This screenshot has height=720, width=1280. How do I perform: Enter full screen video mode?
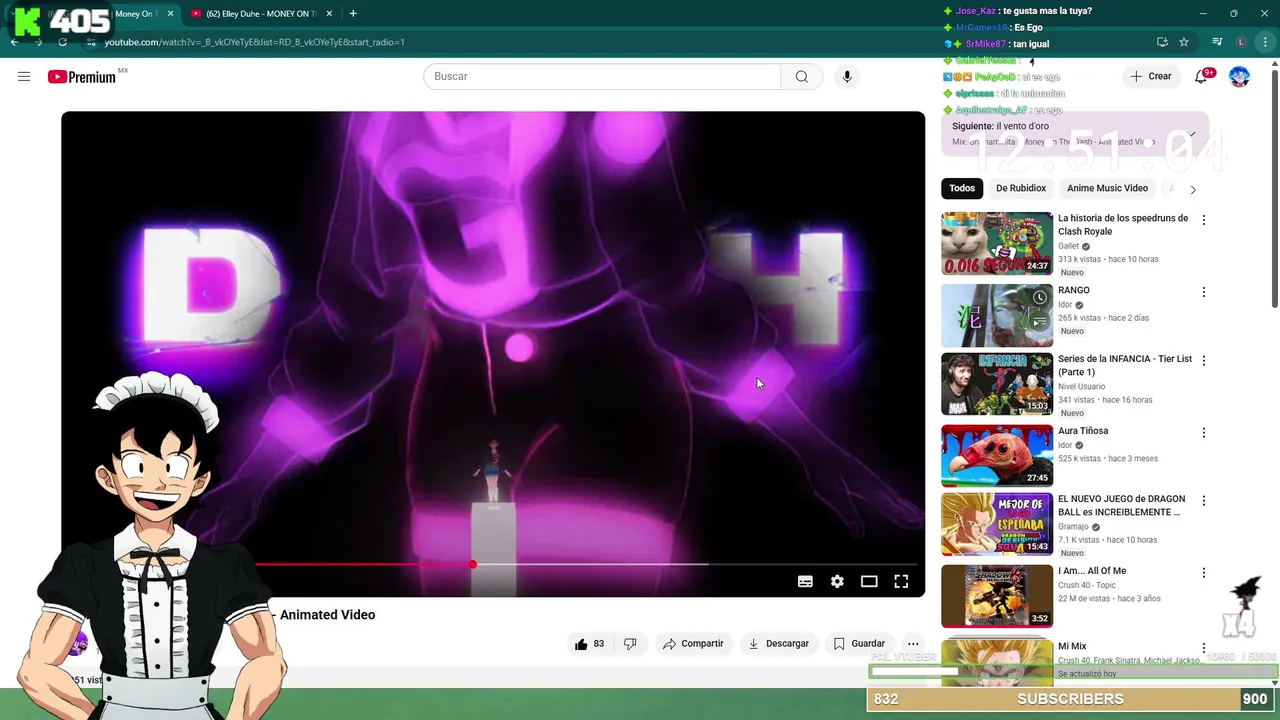tap(901, 581)
